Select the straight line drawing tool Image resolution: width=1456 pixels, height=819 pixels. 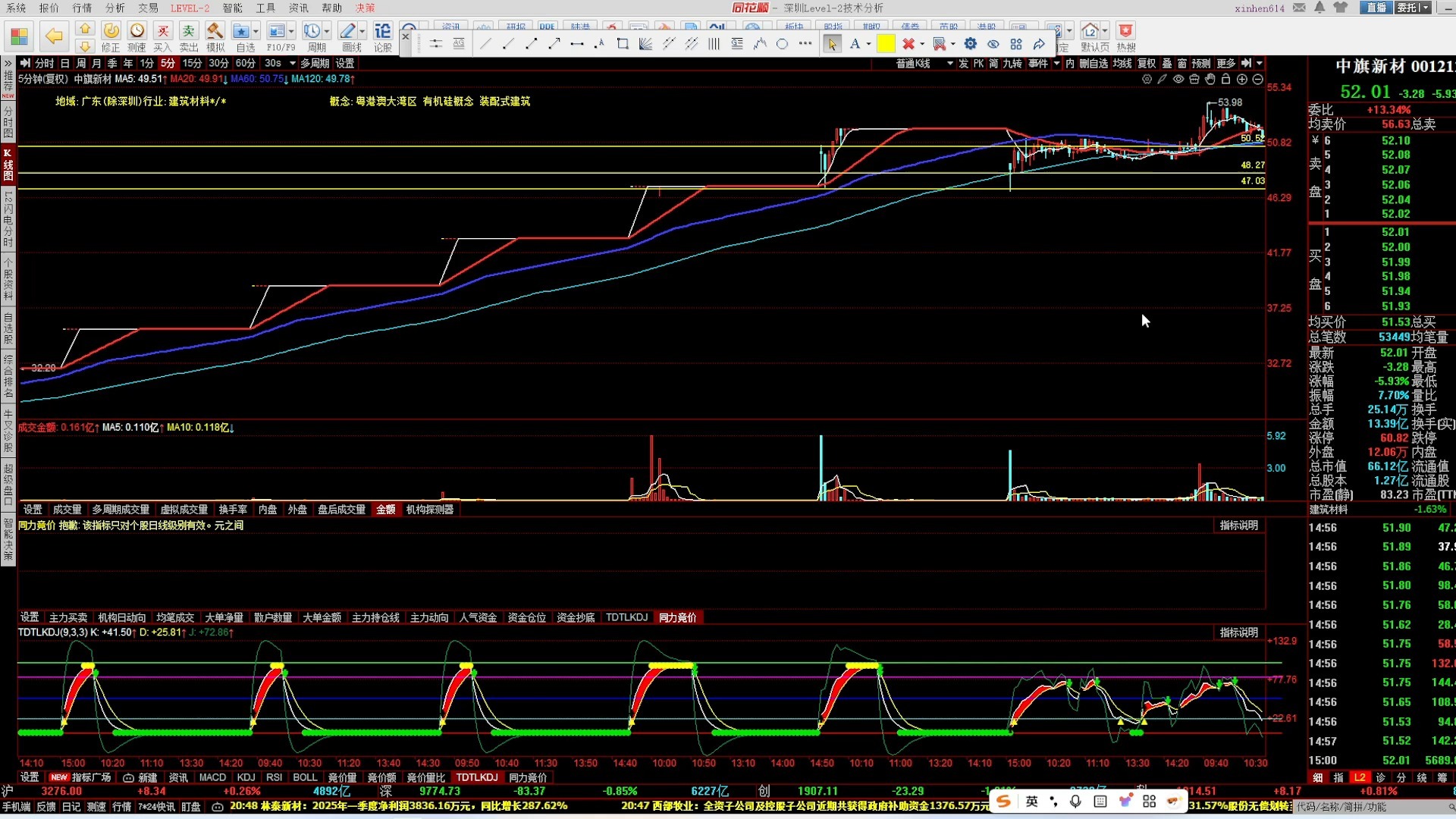[485, 44]
